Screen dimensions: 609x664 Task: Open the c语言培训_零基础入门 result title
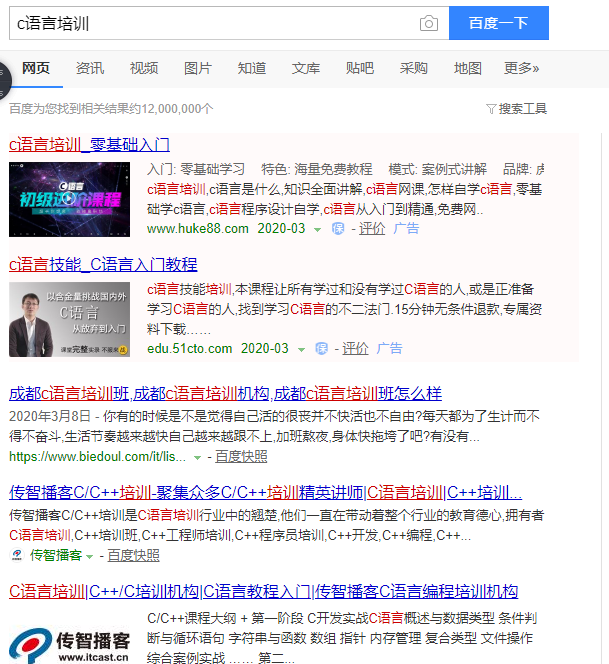pos(89,145)
